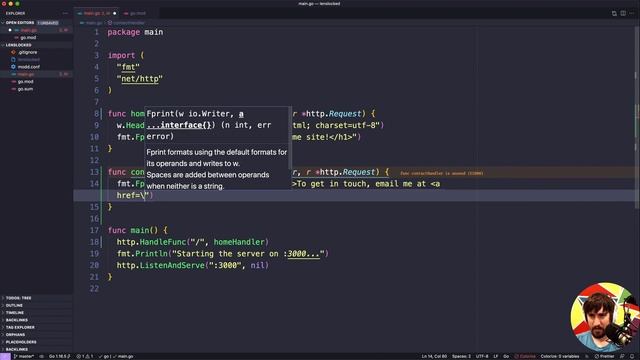Click the git sync icon in status bar
Screen dimensions: 640x360
tap(41, 356)
